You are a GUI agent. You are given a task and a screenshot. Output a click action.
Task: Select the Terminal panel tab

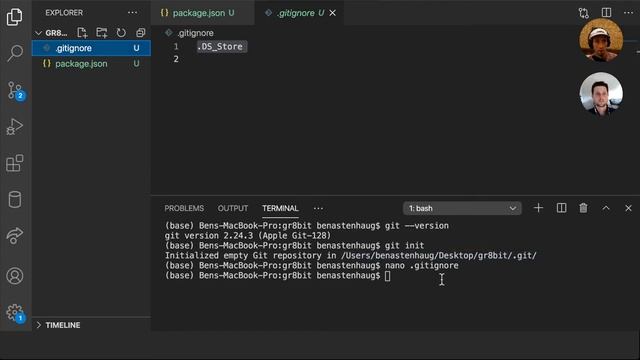coord(280,208)
